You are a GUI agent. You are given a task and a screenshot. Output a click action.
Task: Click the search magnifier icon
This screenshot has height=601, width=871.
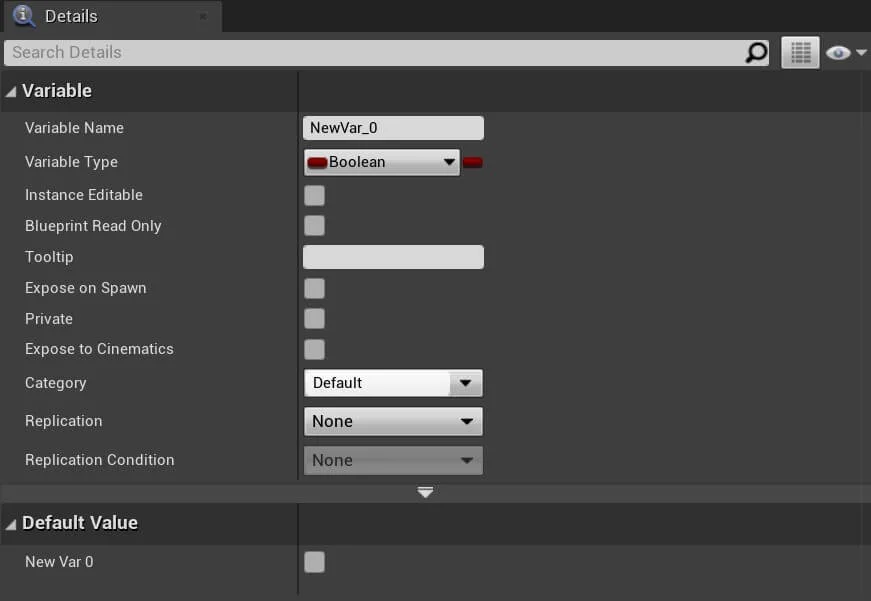click(757, 53)
